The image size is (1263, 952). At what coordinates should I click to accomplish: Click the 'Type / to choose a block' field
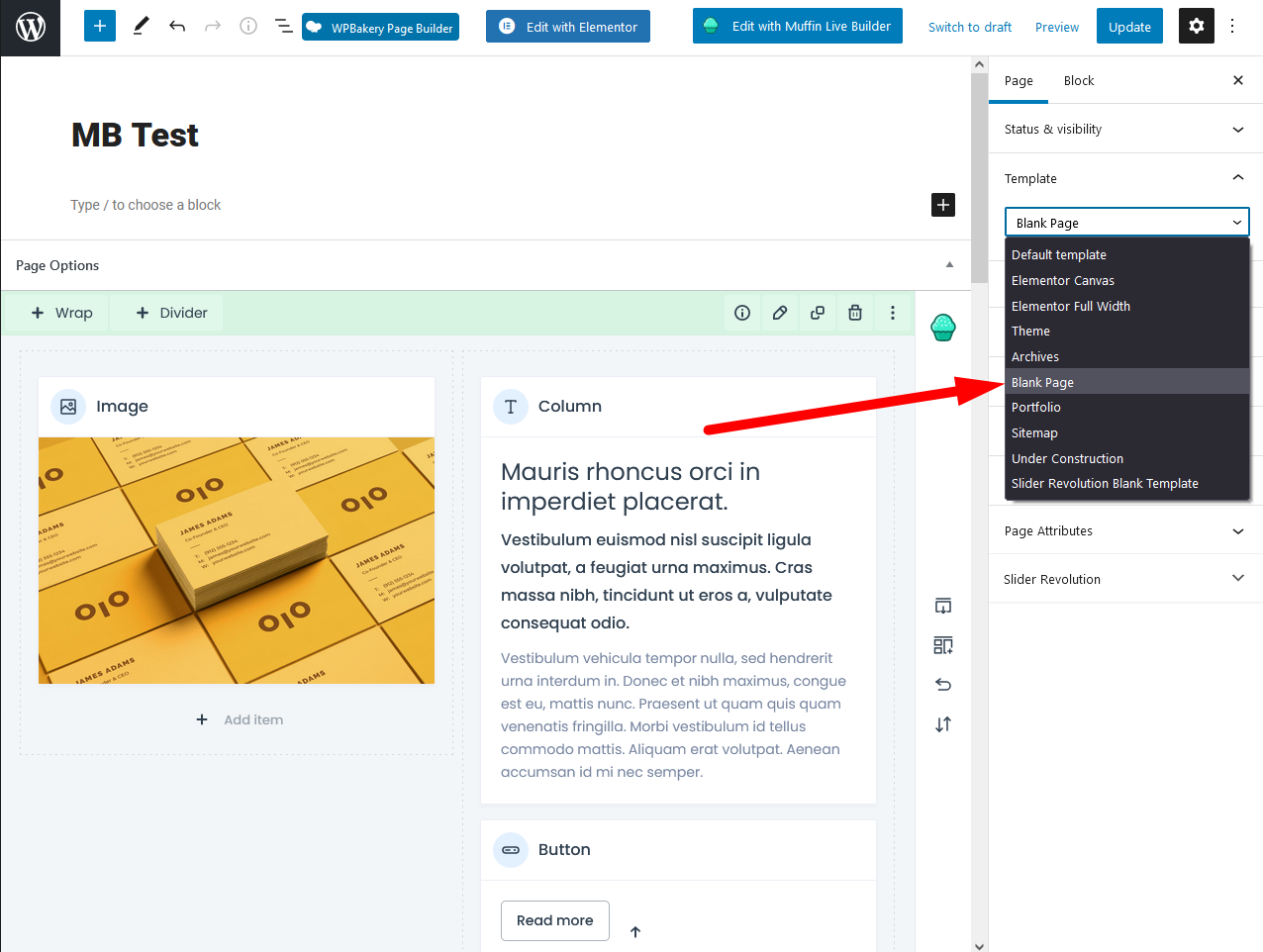tap(146, 205)
